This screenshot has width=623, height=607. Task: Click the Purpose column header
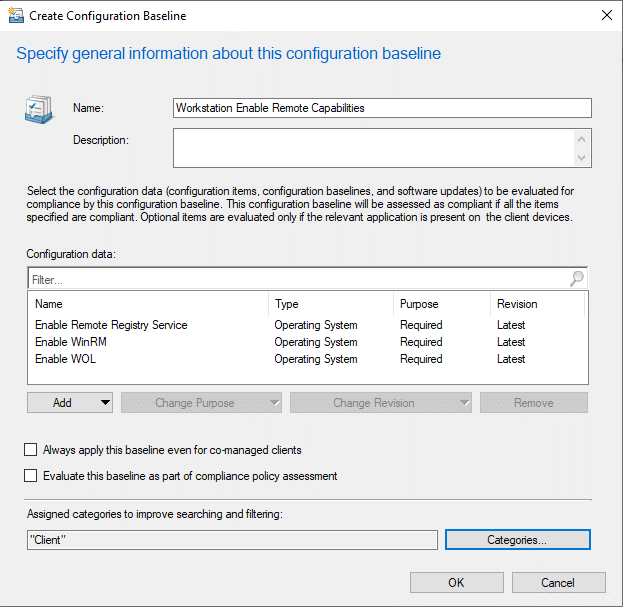pos(418,304)
